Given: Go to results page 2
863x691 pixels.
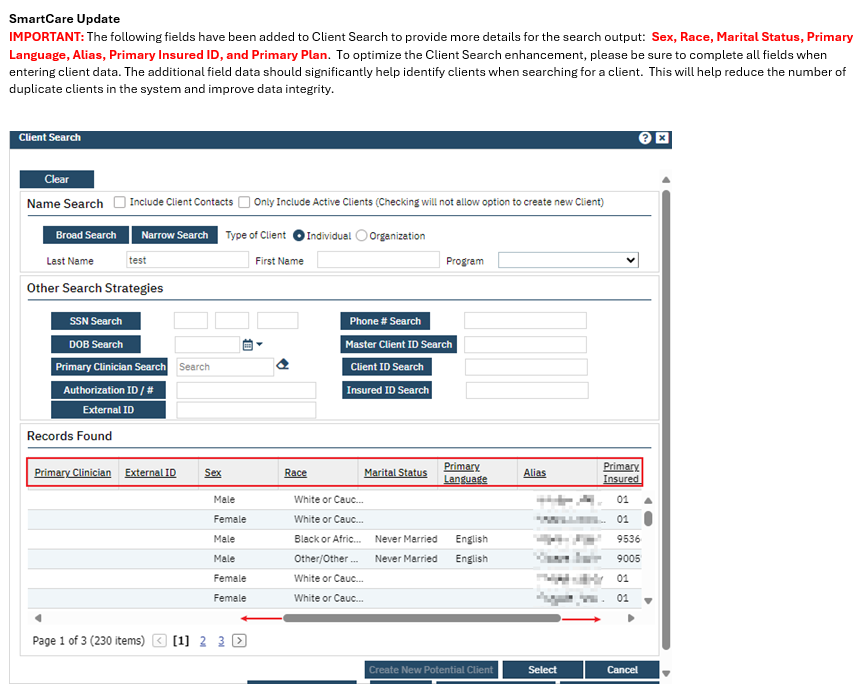Looking at the screenshot, I should click(203, 640).
